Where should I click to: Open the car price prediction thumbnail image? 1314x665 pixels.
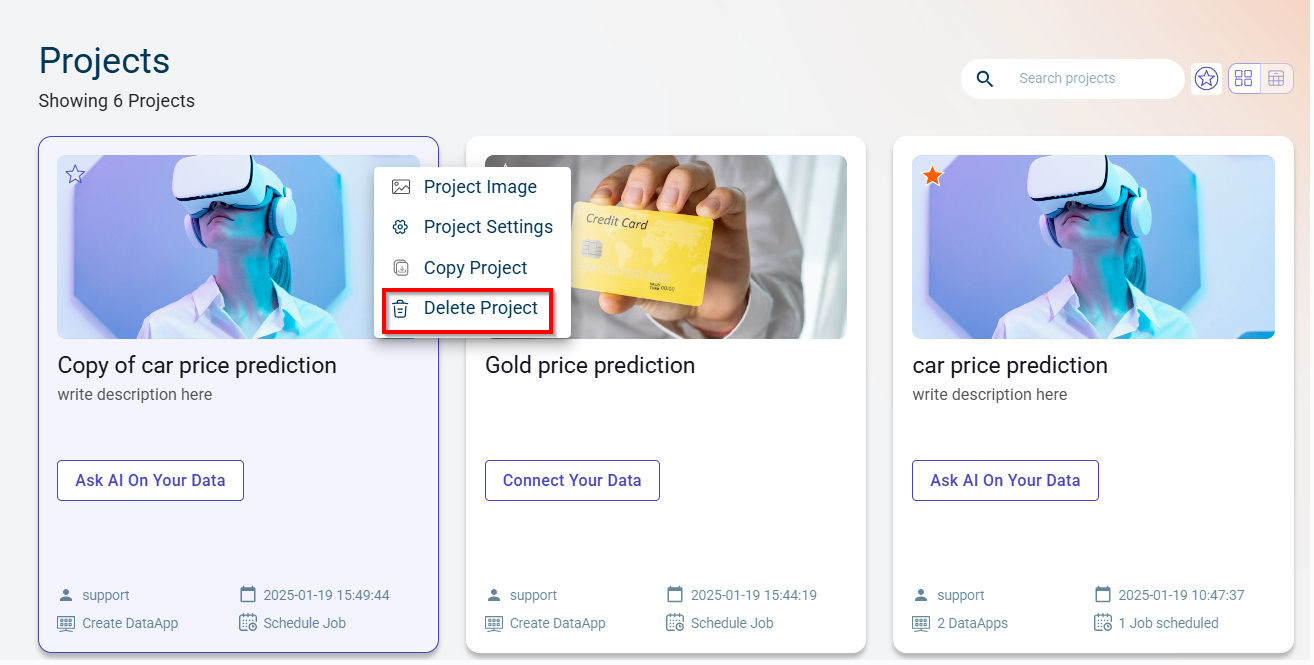(x=1093, y=247)
